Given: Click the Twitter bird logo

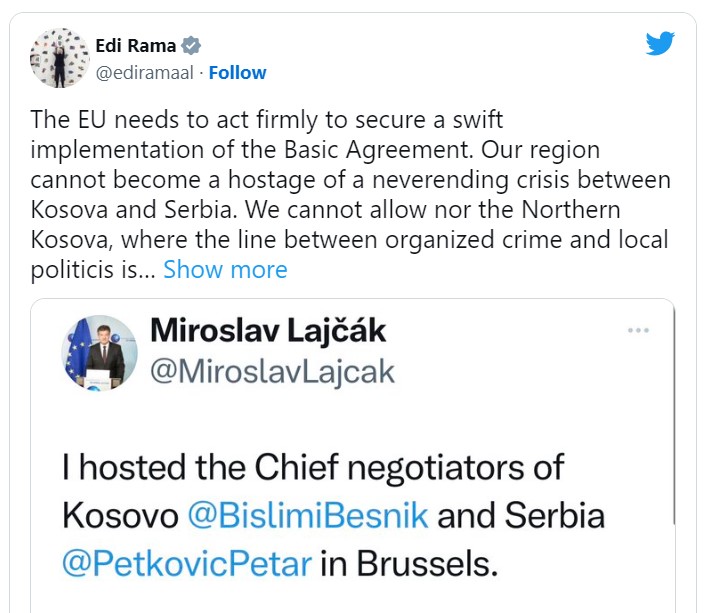Looking at the screenshot, I should point(660,43).
